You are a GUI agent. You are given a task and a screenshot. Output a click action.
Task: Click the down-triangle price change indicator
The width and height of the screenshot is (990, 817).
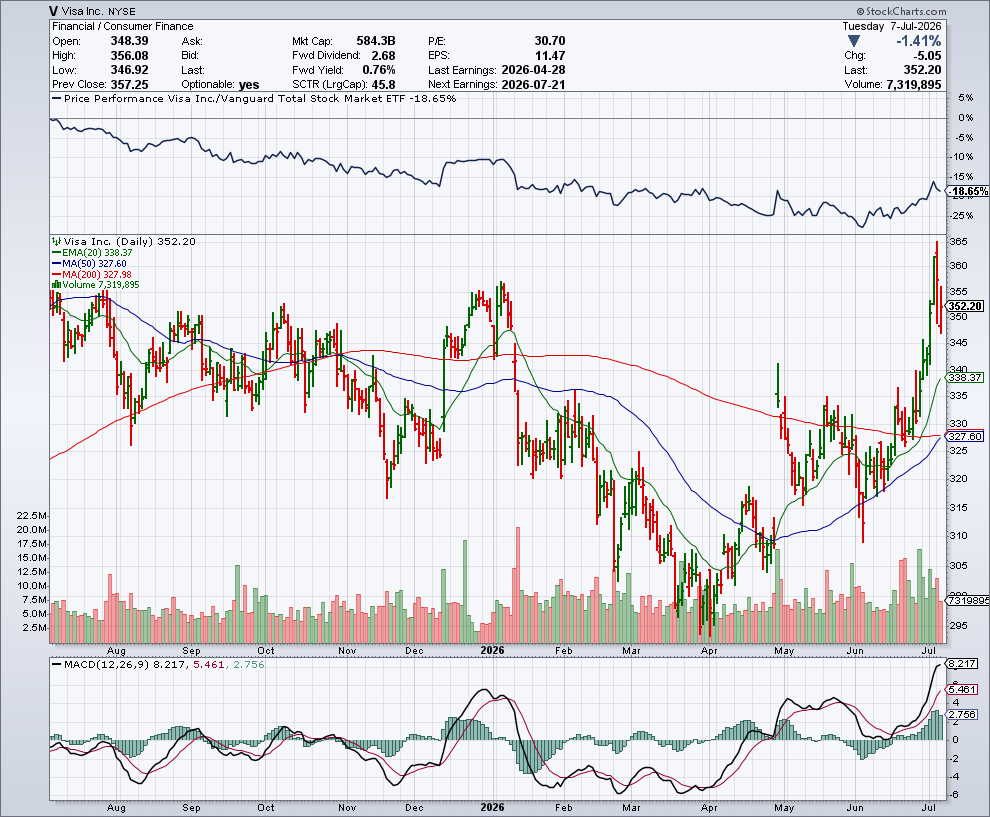click(x=854, y=41)
